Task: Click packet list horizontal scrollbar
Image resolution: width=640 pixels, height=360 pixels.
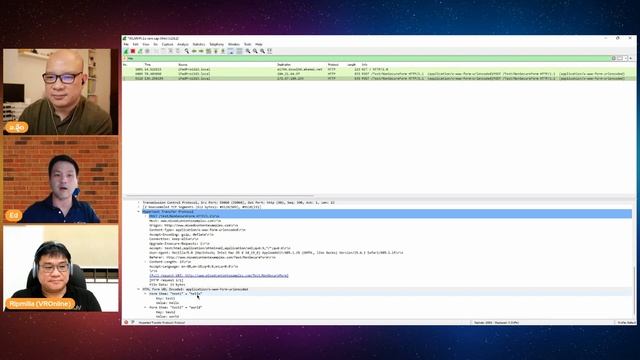Action: coord(219,196)
